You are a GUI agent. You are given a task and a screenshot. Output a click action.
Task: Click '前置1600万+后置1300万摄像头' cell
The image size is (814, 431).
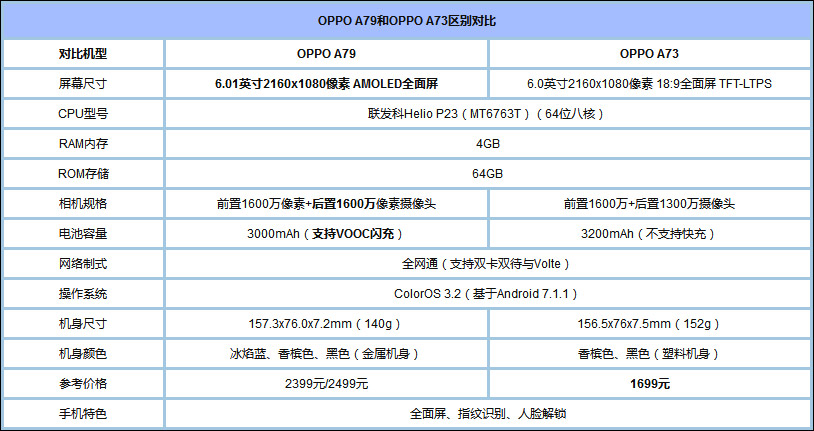coord(650,204)
